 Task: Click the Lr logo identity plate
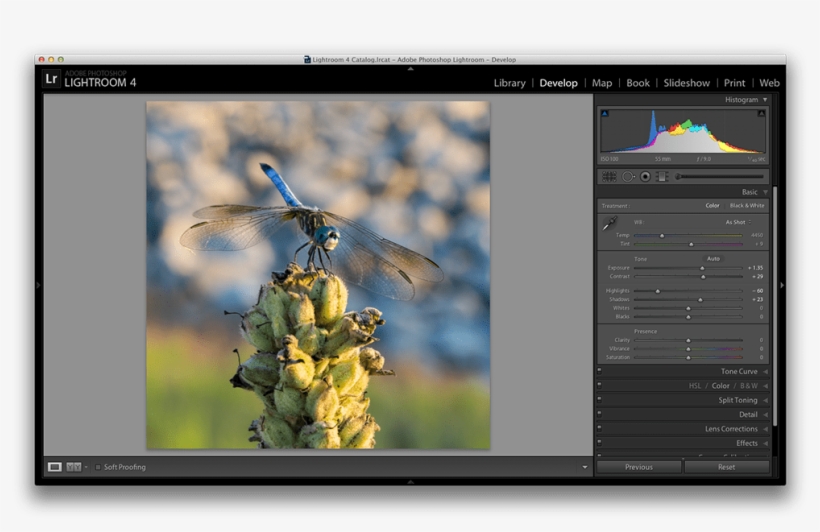point(51,79)
